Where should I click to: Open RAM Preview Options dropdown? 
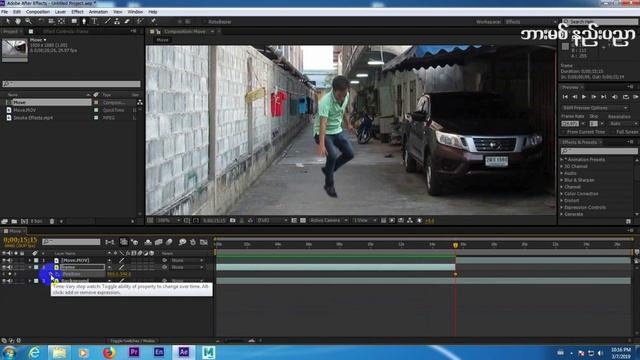click(x=595, y=108)
